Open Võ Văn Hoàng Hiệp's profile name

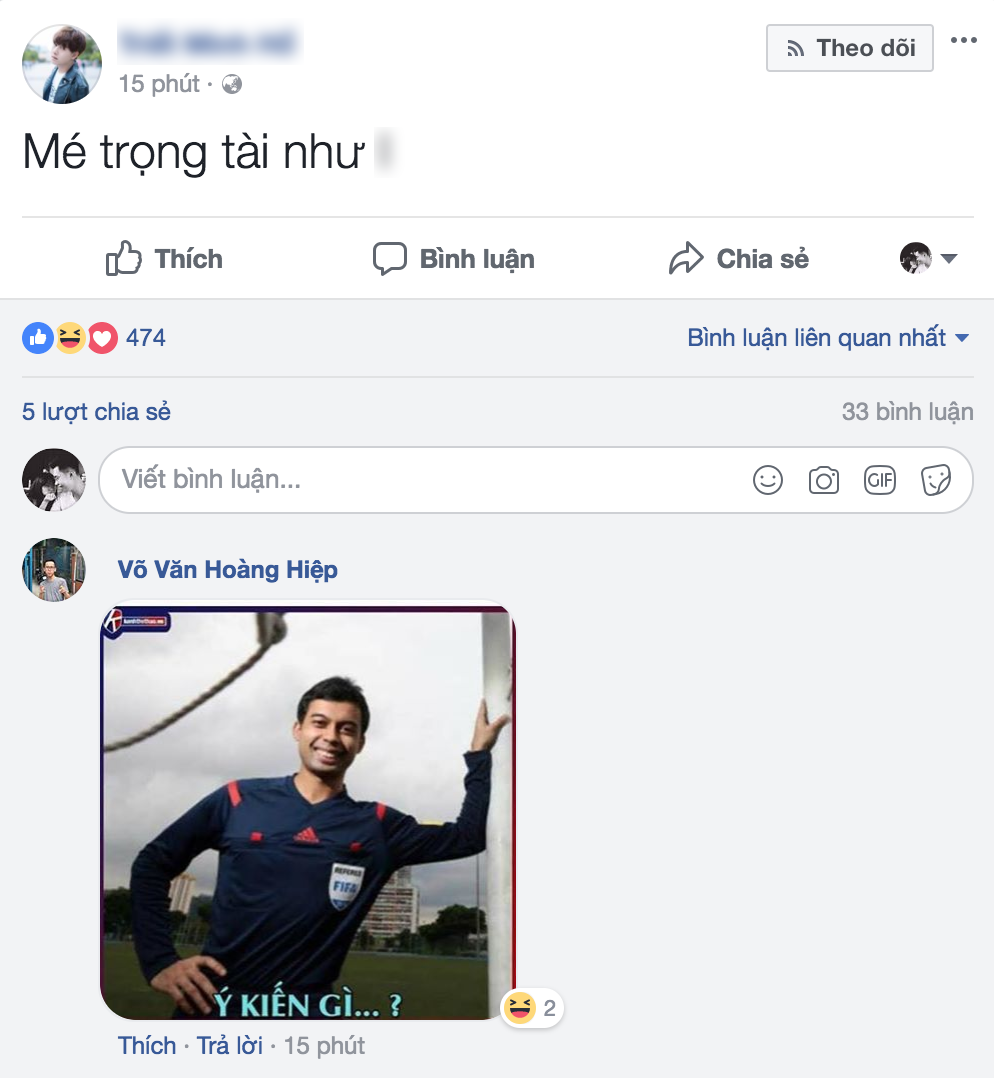click(228, 570)
